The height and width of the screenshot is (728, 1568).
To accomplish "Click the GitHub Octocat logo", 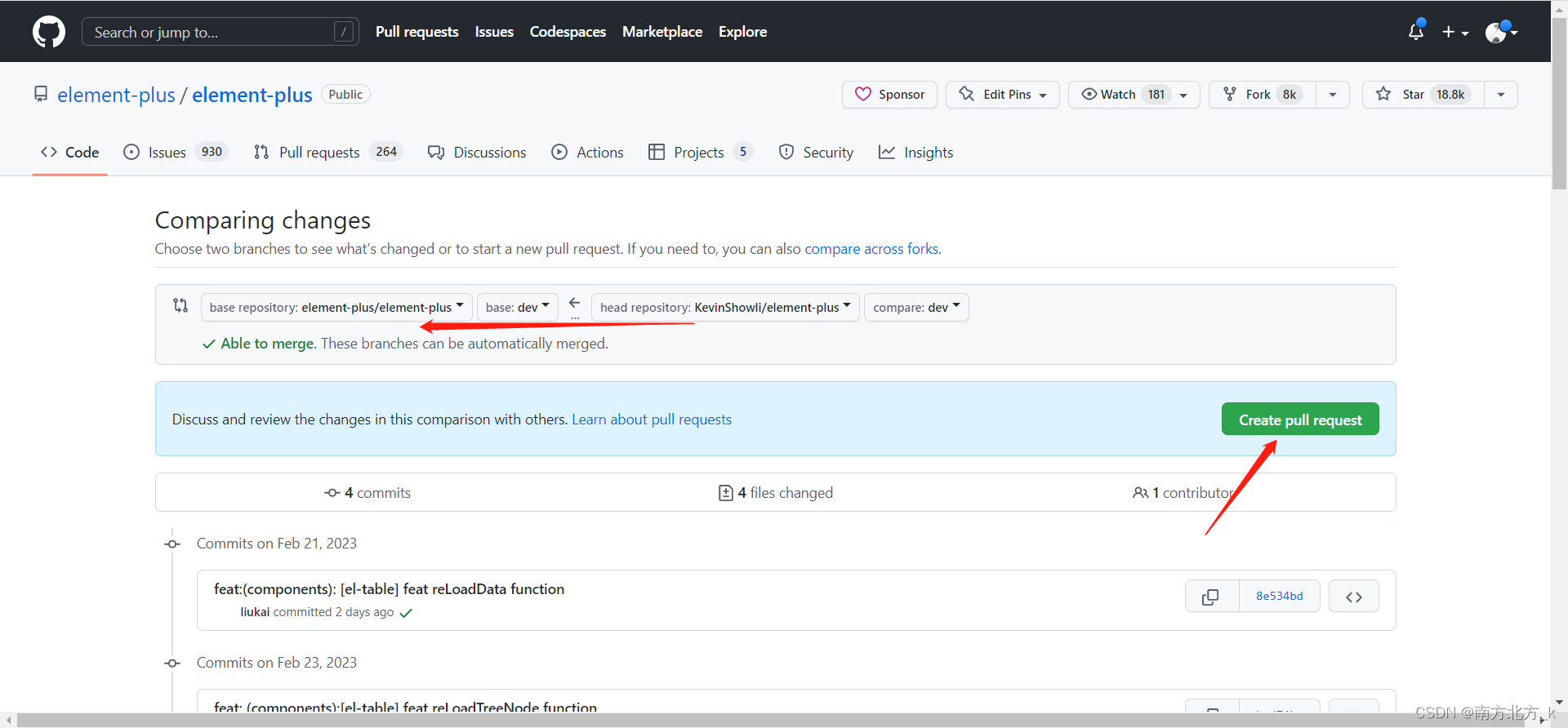I will click(x=49, y=32).
